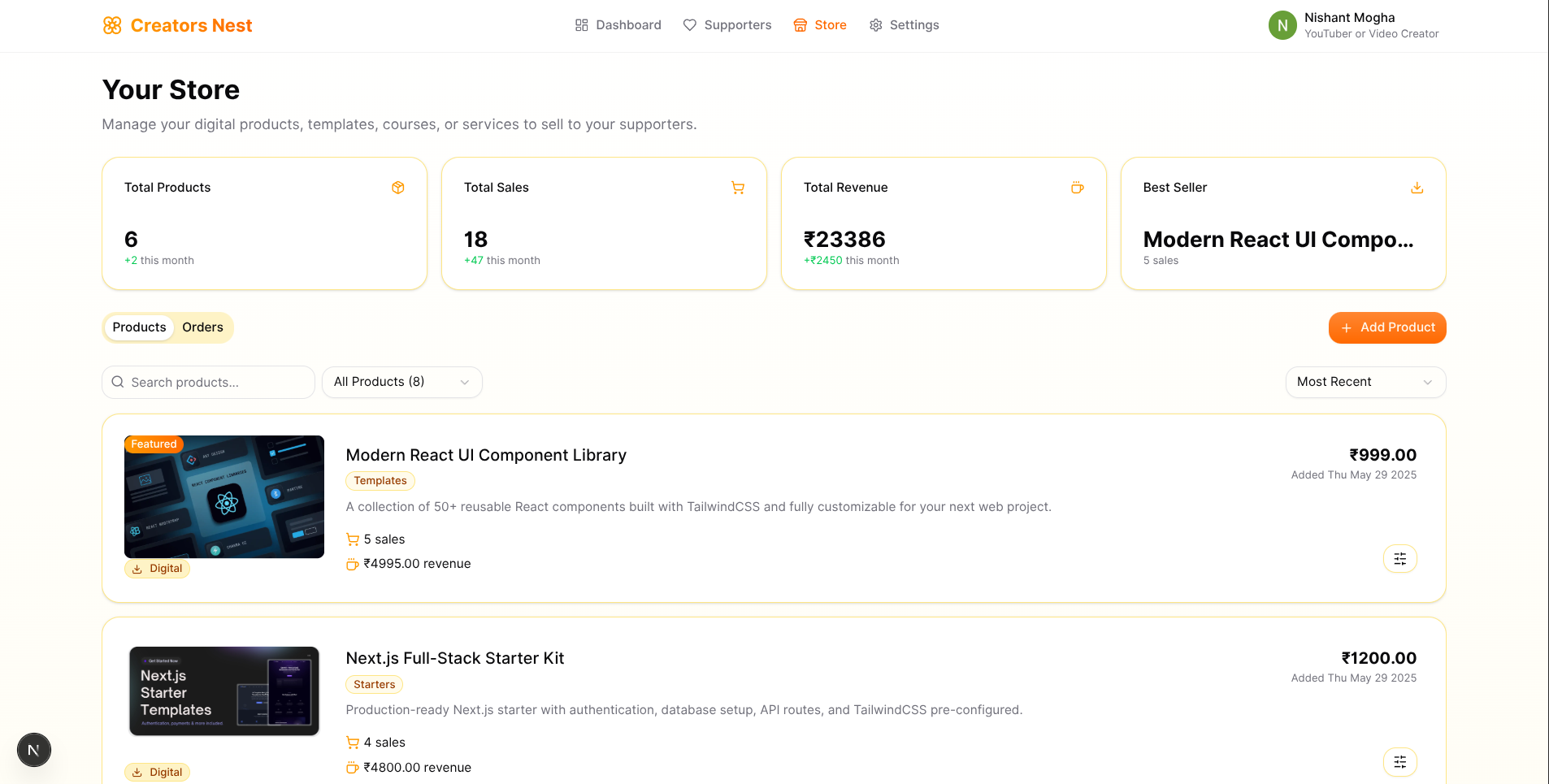
Task: Open the Creators Nest home link text
Action: (191, 25)
